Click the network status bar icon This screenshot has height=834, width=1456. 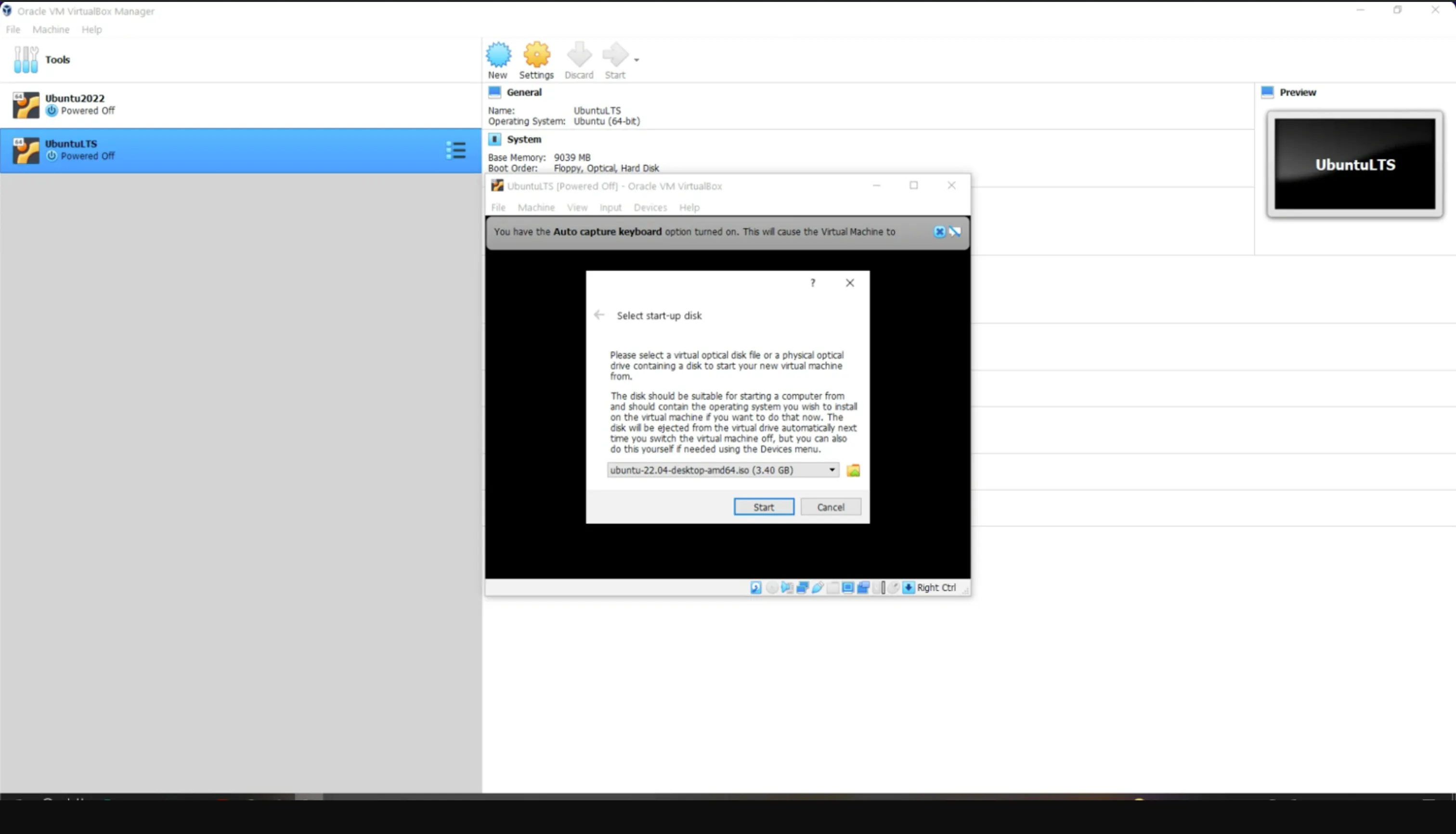[803, 587]
